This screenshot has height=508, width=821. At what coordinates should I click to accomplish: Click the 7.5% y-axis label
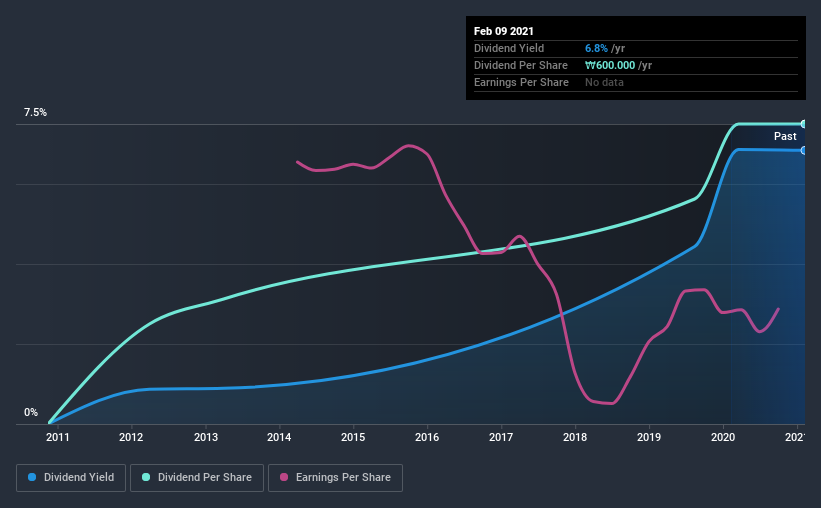click(x=35, y=113)
